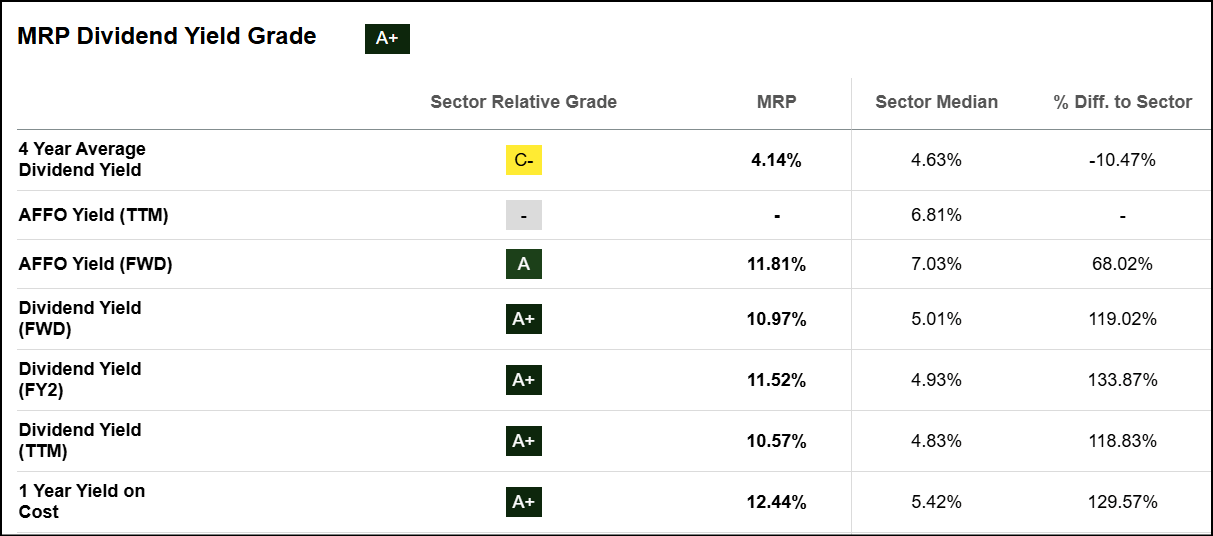Screen dimensions: 1213x536
Task: Click the A+ badge for 1 Year Yield on Cost
Action: pos(523,502)
